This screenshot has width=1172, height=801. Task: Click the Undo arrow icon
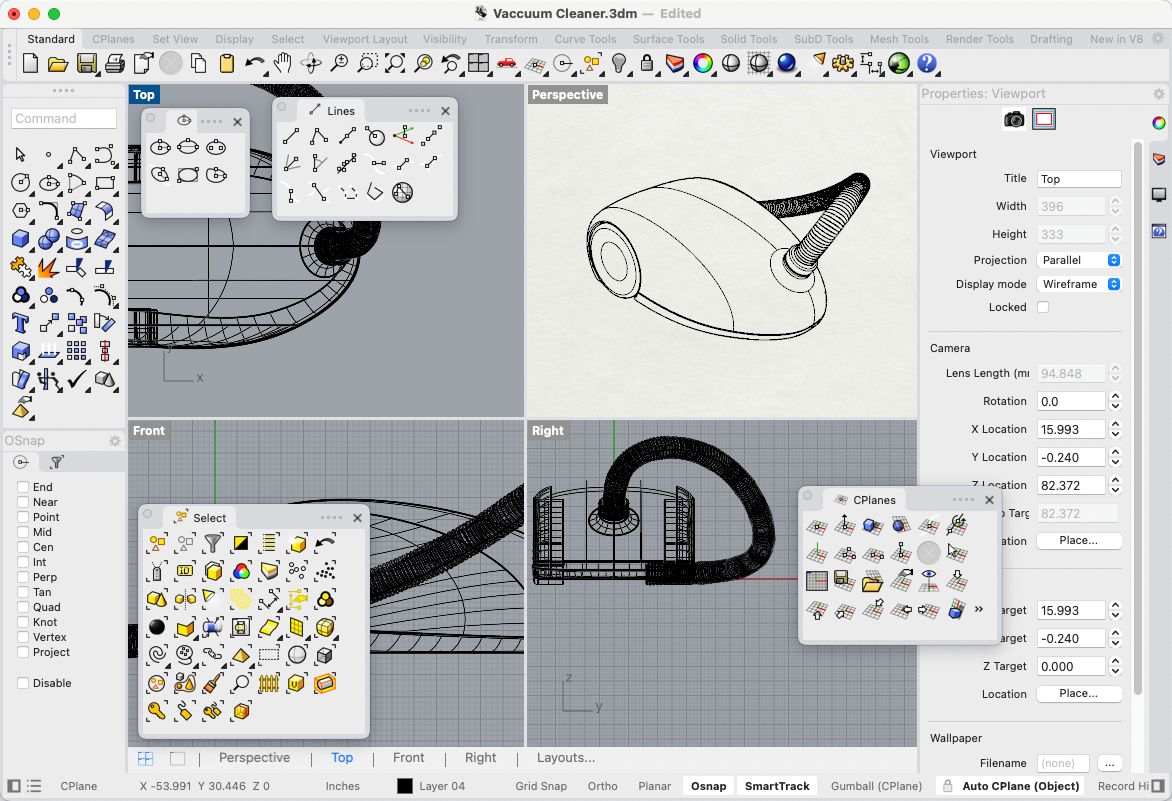pos(255,63)
